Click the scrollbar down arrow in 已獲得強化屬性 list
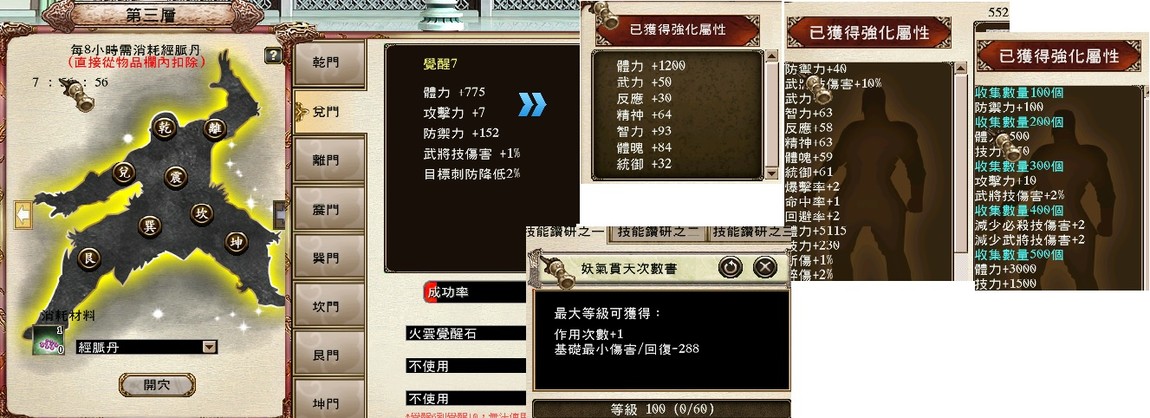The image size is (1150, 418). tap(772, 173)
